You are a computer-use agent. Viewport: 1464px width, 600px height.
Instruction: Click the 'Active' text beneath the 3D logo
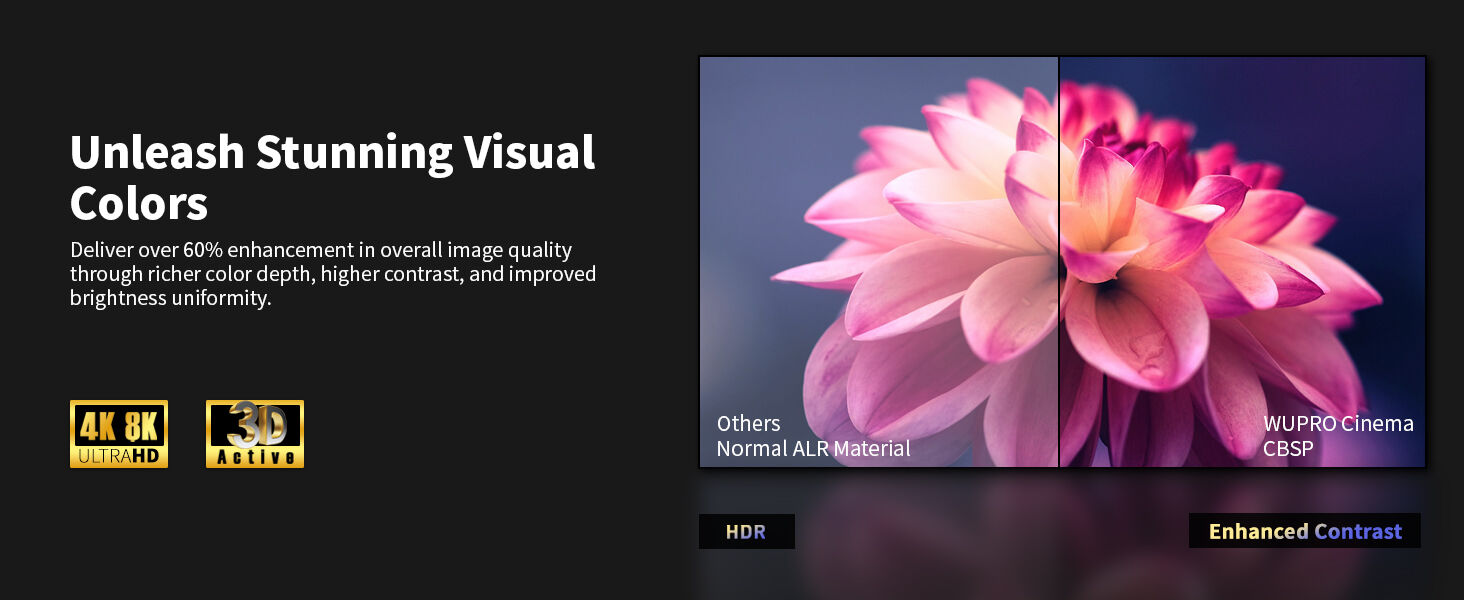pos(255,457)
